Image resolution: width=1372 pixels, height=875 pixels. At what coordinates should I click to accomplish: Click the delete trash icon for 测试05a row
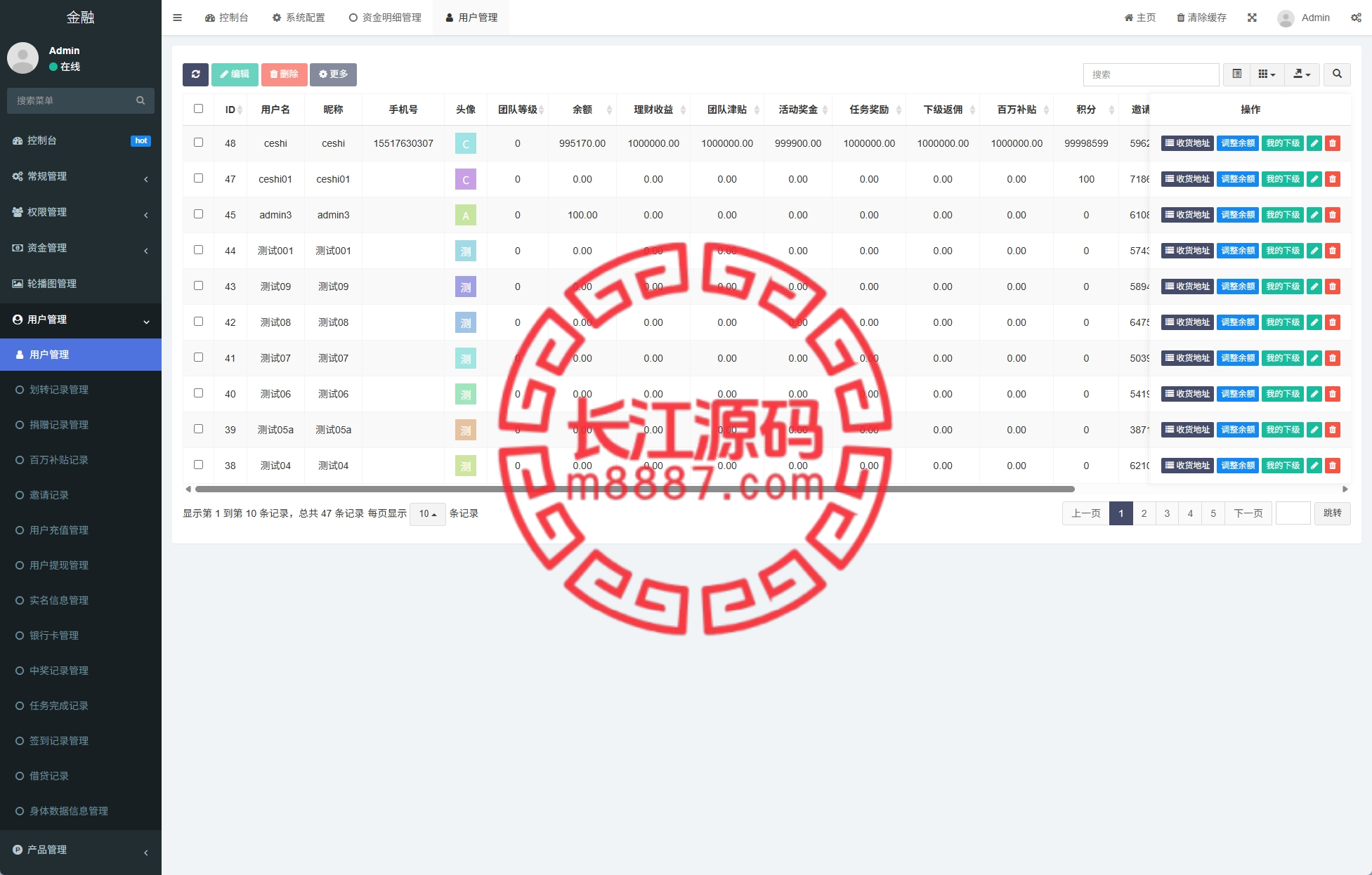(x=1333, y=430)
